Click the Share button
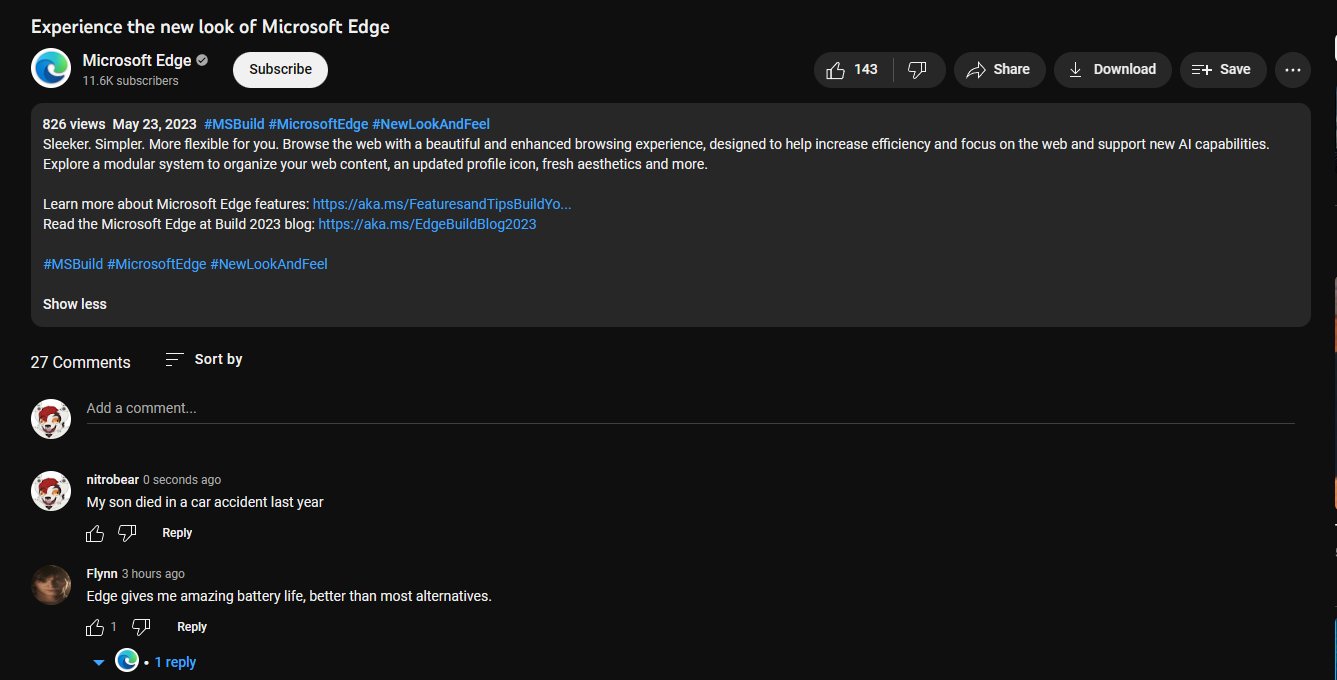The height and width of the screenshot is (680, 1337). [x=999, y=70]
